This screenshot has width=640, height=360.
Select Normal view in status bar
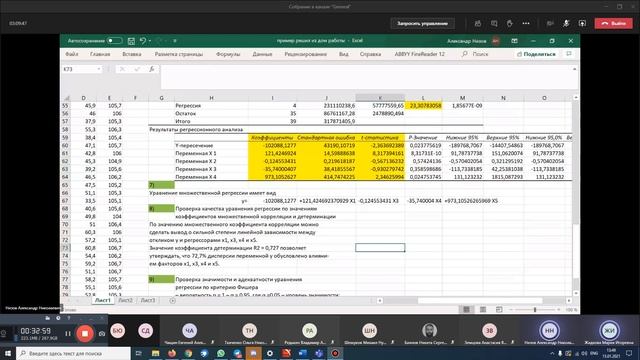click(x=466, y=310)
